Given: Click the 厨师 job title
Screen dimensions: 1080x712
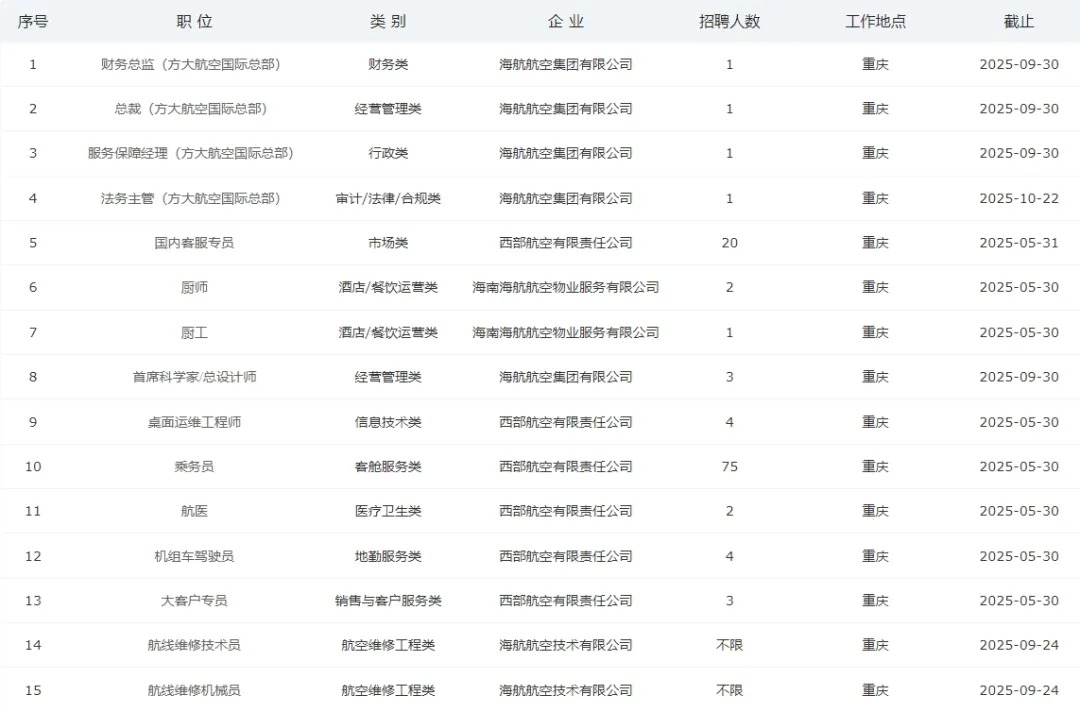Looking at the screenshot, I should coord(194,287).
